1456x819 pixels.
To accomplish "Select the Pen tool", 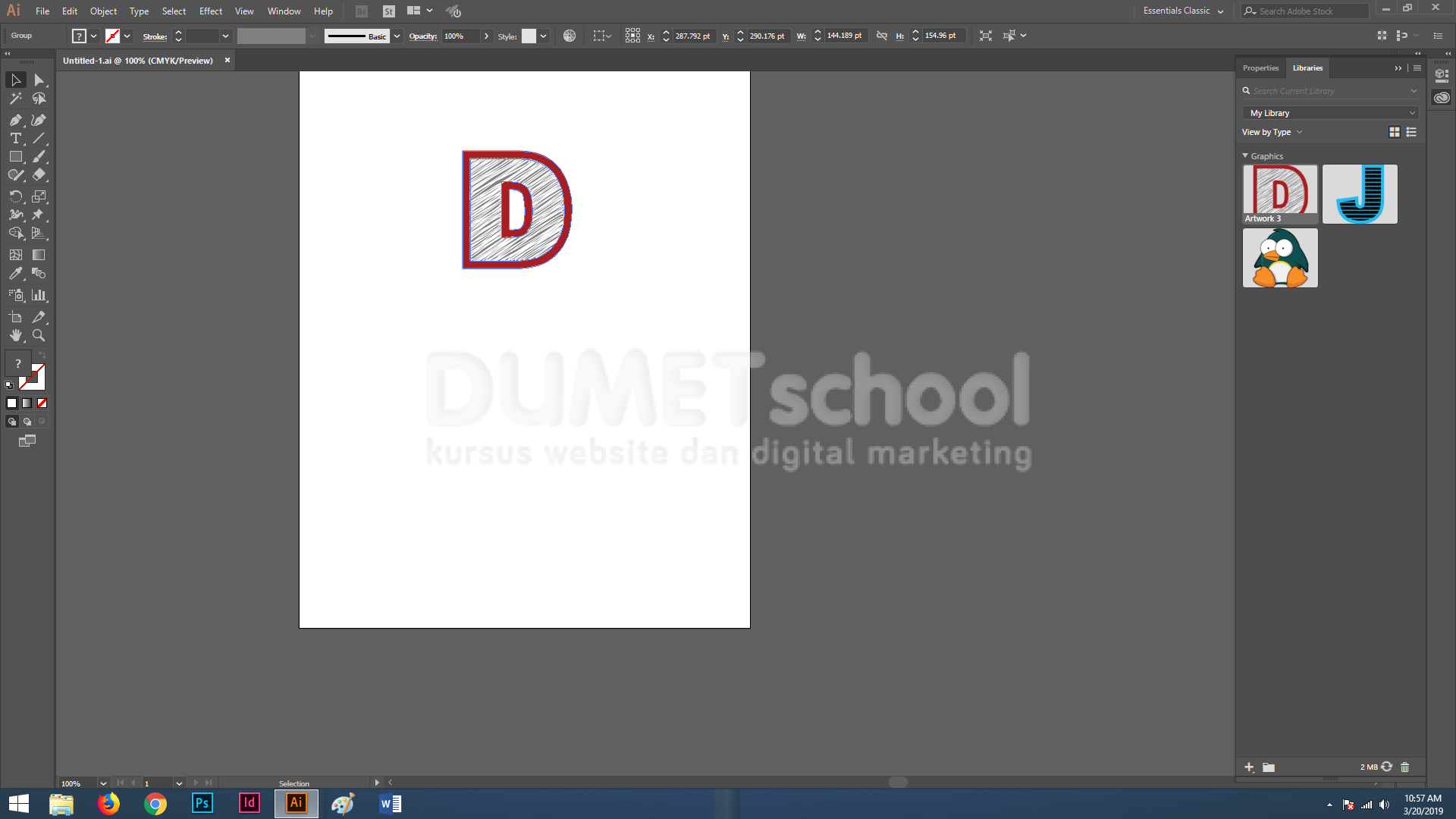I will [16, 120].
